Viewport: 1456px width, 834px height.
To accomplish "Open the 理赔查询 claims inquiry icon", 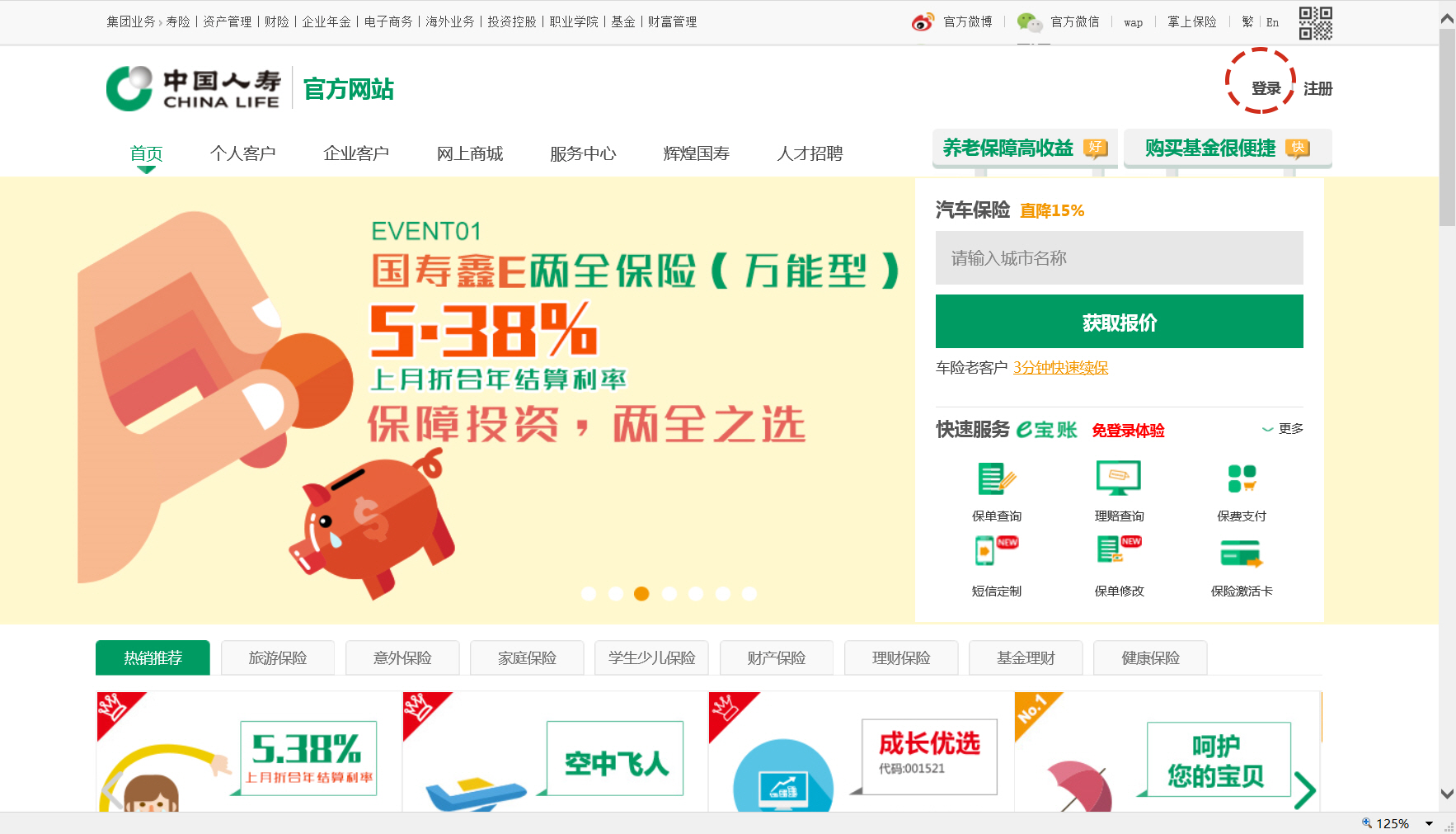I will (x=1119, y=478).
